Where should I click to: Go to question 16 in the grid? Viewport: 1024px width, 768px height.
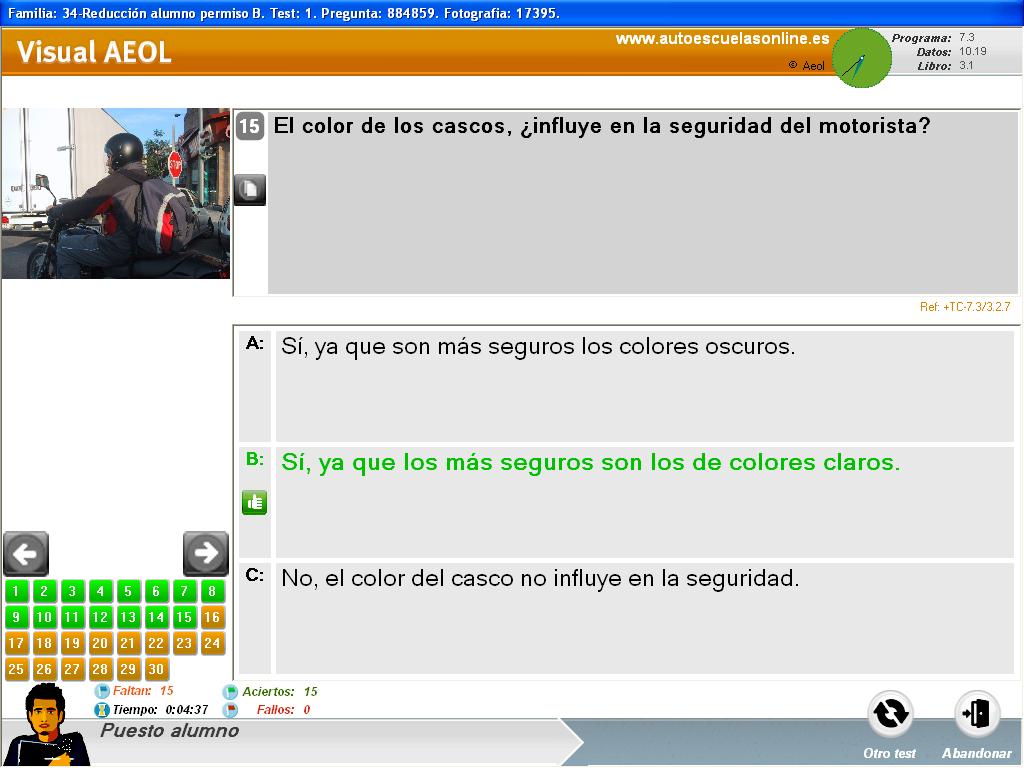tap(212, 617)
